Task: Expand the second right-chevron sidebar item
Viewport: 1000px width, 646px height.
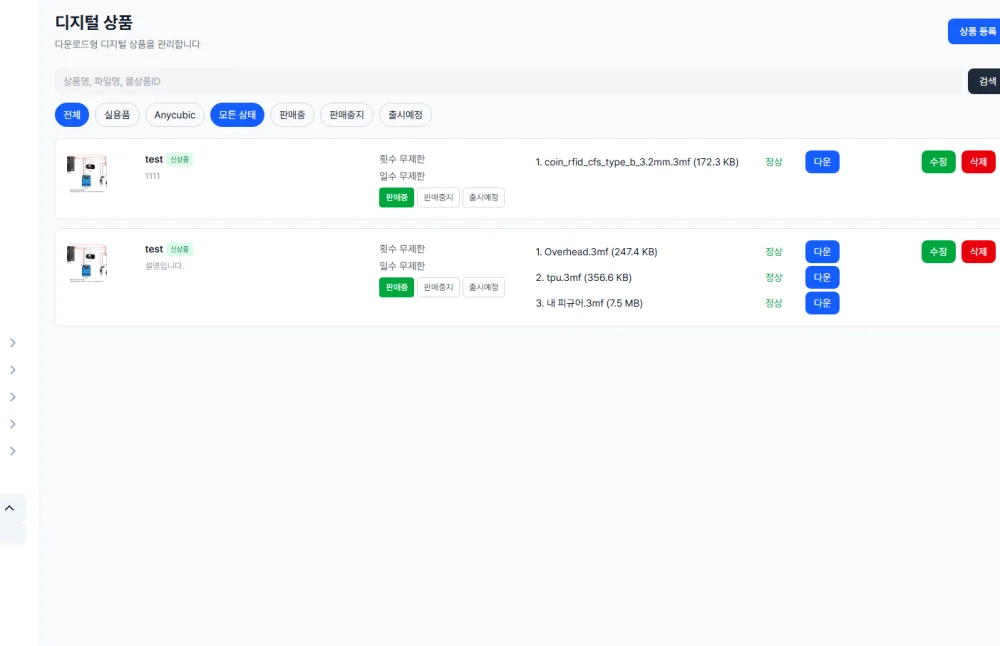Action: coord(13,370)
